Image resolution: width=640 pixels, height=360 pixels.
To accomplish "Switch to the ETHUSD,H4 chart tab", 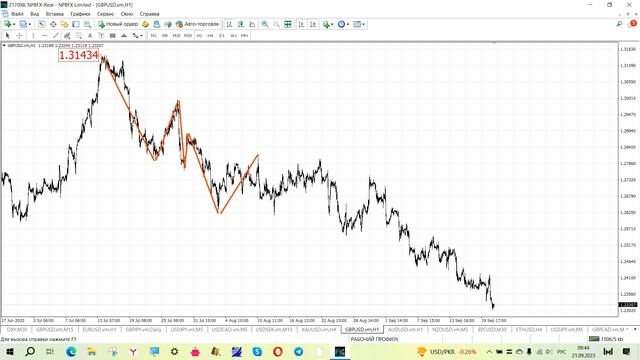I will coord(529,329).
